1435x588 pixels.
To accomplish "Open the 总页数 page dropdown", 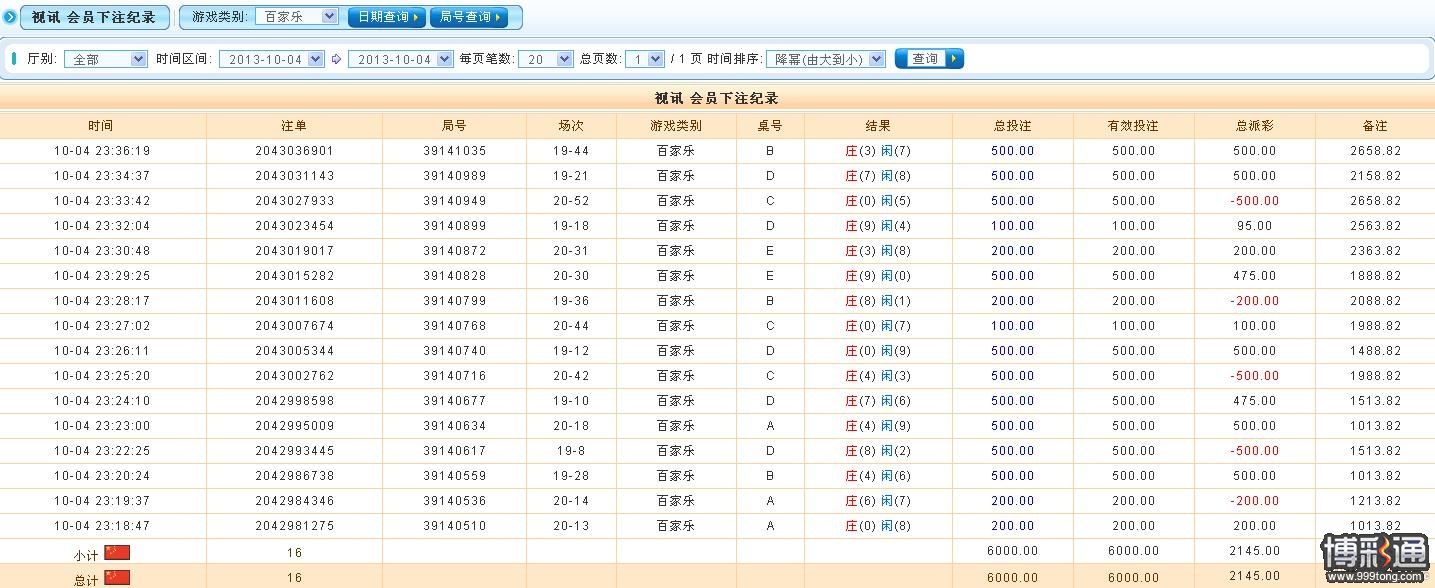I will [x=645, y=59].
